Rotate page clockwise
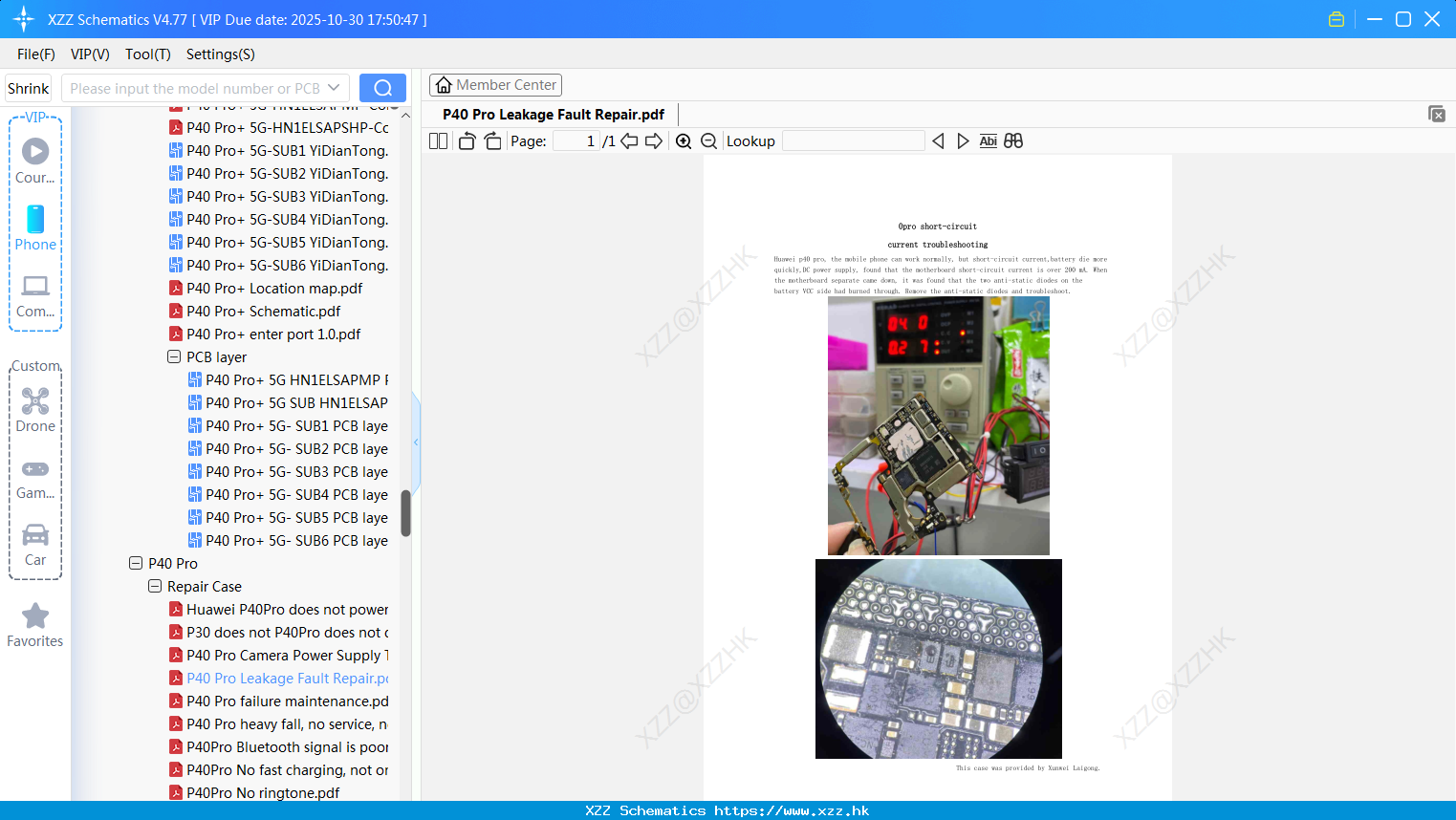Viewport: 1456px width, 820px height. click(x=493, y=141)
